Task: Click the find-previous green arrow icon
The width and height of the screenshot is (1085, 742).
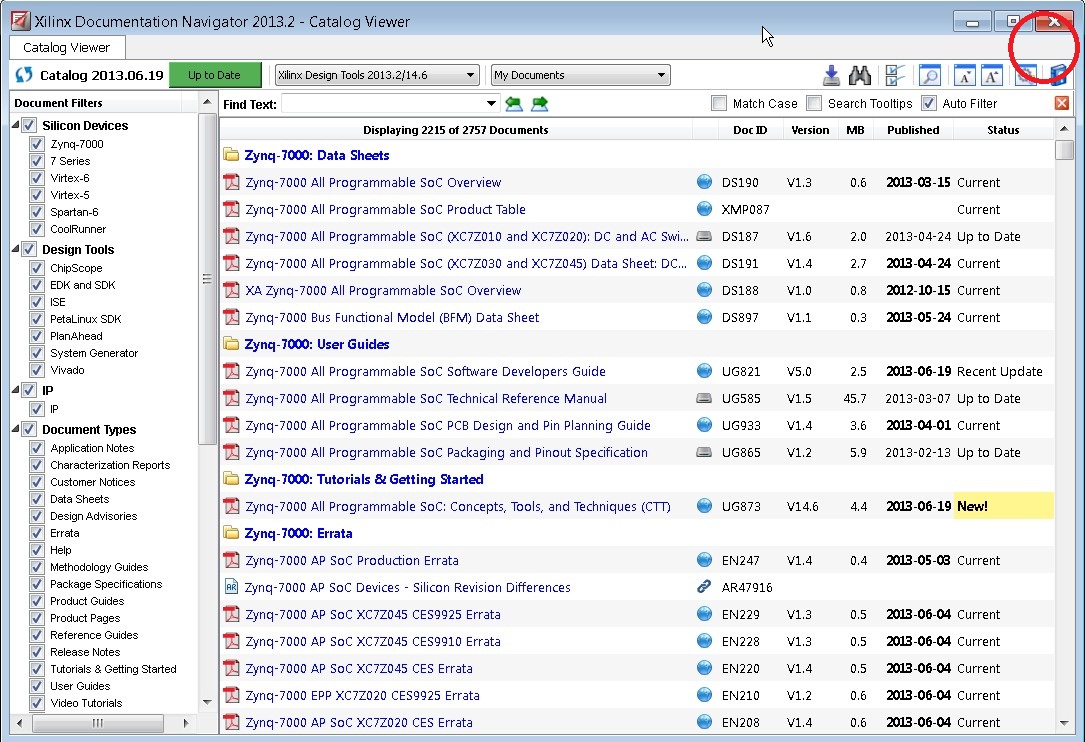Action: coord(513,103)
